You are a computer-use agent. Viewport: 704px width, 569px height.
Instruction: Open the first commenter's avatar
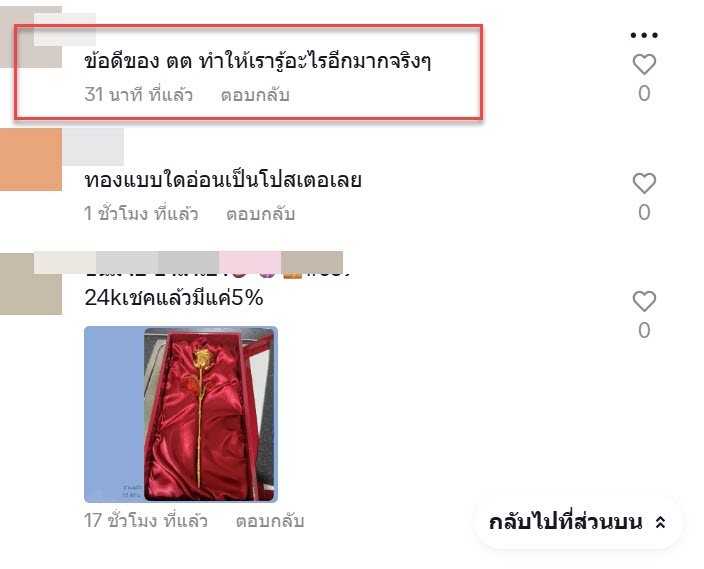[31, 37]
